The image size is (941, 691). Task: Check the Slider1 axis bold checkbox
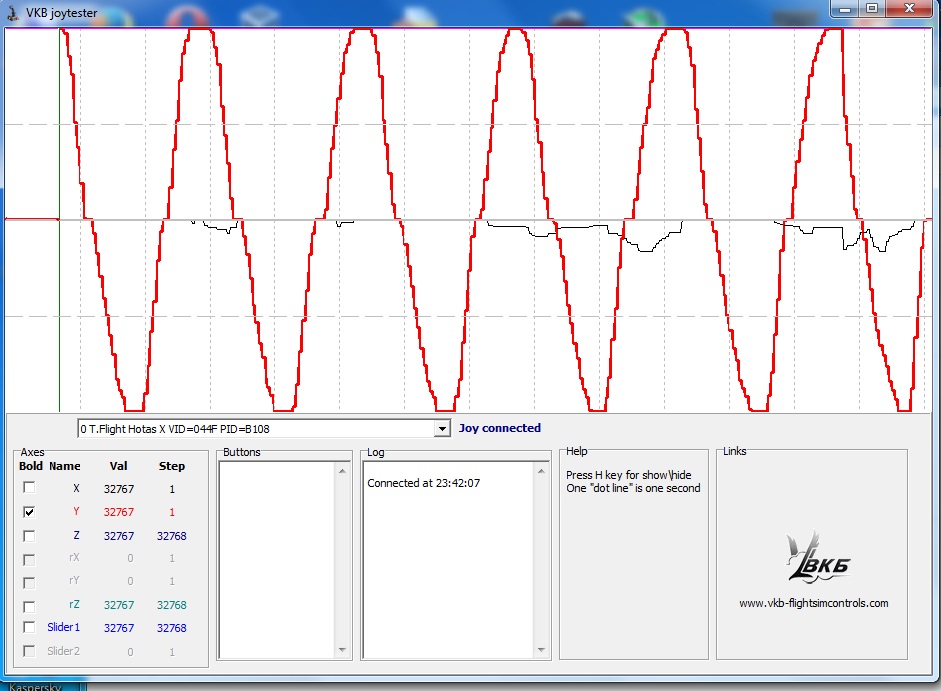coord(29,628)
